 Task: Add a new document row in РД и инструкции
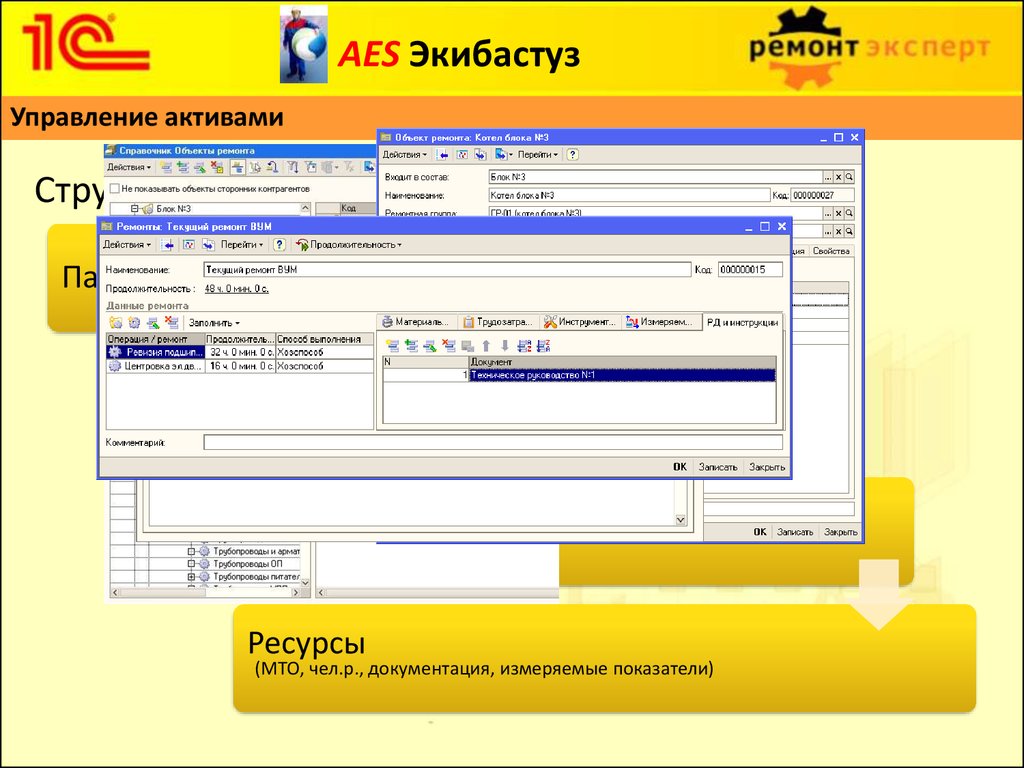[x=392, y=346]
